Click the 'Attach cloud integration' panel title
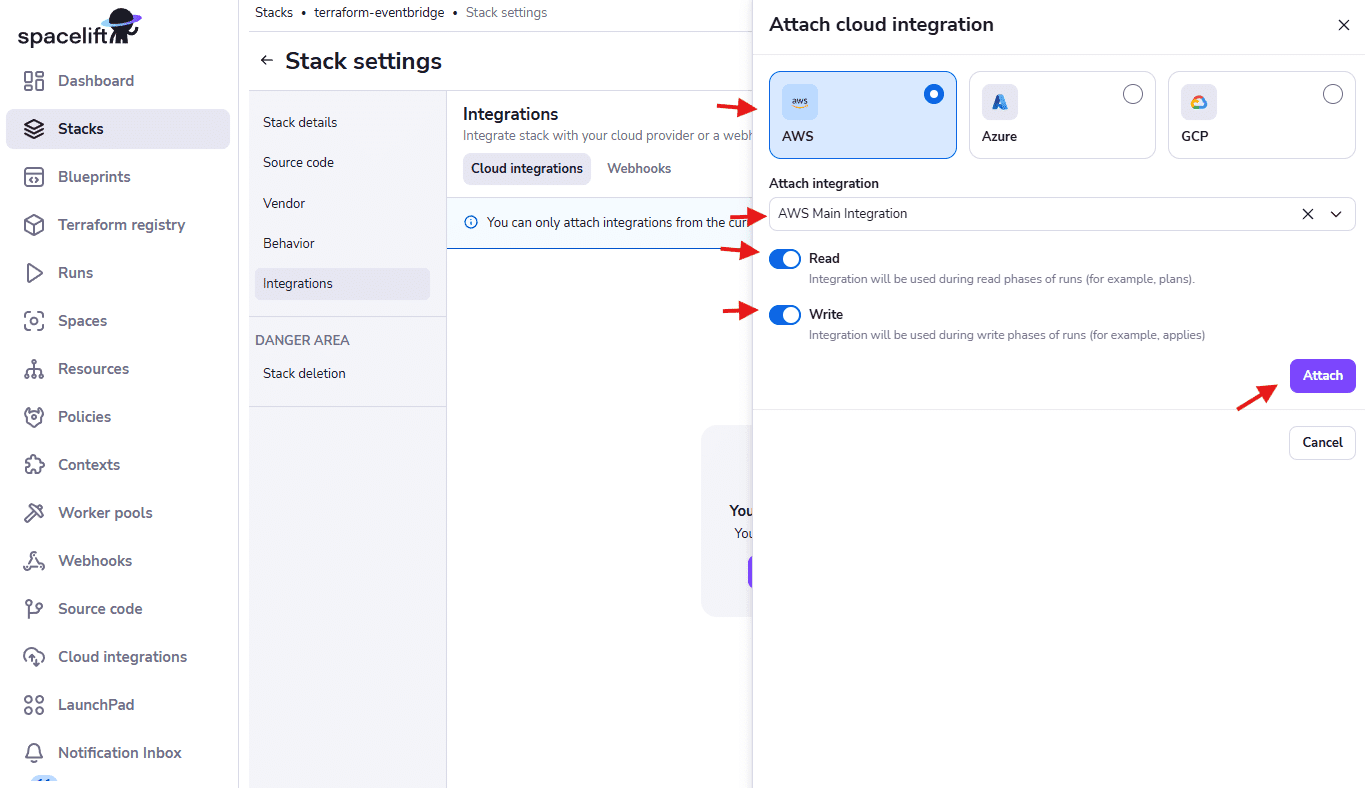Image resolution: width=1365 pixels, height=788 pixels. point(881,25)
